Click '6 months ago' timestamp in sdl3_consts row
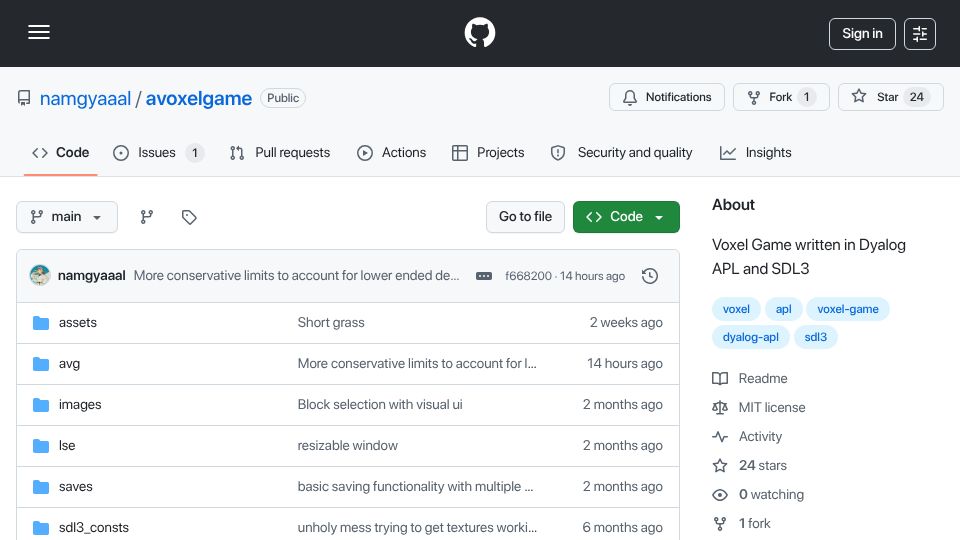 point(622,528)
